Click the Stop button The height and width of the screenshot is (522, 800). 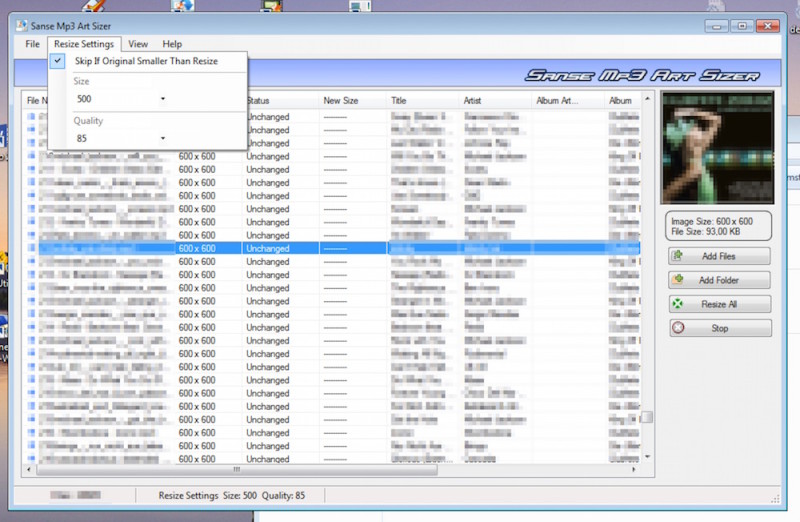click(x=719, y=328)
